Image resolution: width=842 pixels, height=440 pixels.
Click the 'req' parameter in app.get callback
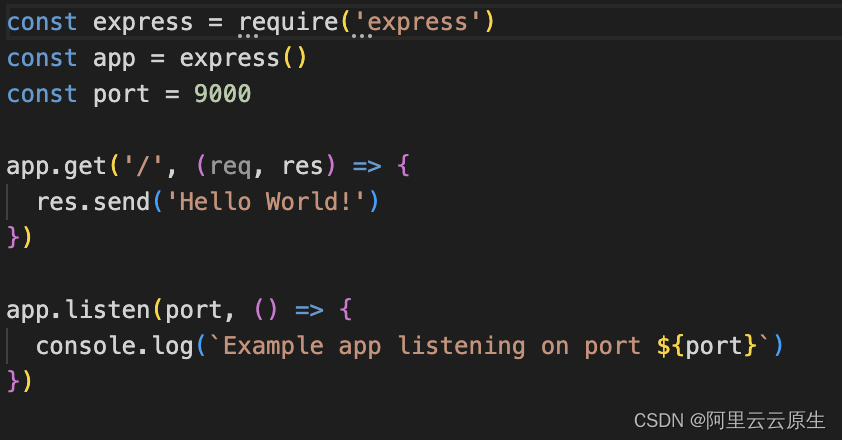point(230,167)
